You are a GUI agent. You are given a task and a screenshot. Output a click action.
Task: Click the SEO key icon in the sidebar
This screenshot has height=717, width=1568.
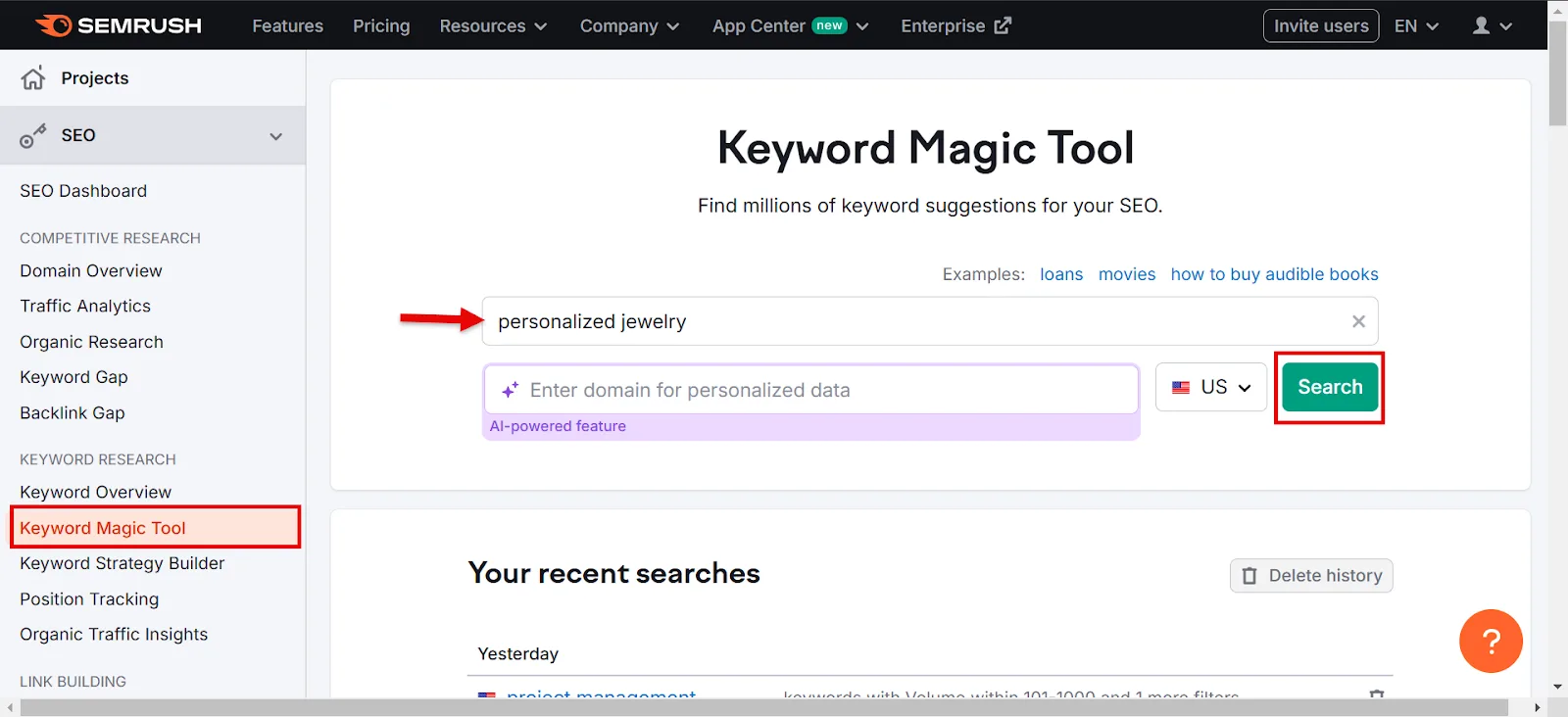point(33,136)
